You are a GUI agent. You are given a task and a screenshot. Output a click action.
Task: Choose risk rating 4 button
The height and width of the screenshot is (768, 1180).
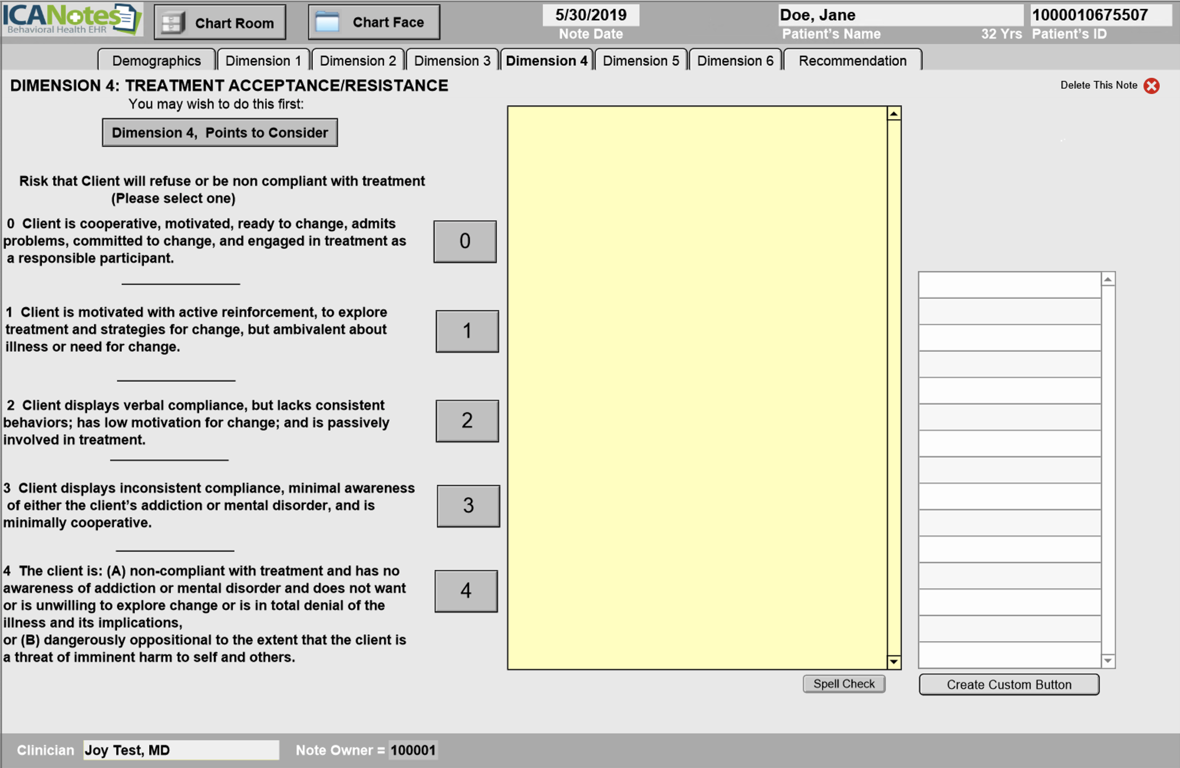pyautogui.click(x=466, y=591)
